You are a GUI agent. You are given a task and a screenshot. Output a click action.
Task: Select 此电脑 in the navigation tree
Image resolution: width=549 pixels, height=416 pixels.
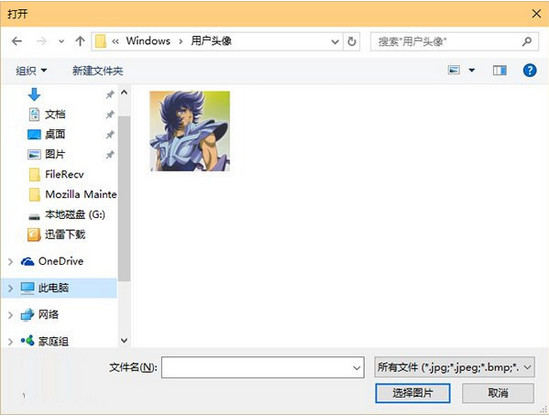(x=53, y=288)
